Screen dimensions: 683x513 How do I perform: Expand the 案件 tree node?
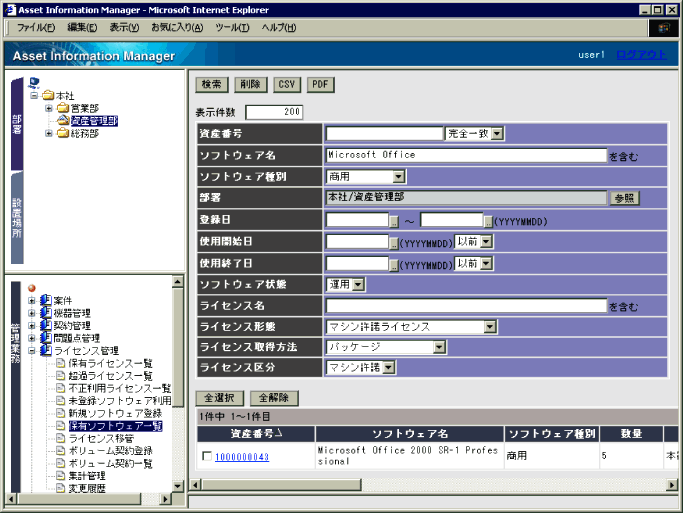point(31,300)
